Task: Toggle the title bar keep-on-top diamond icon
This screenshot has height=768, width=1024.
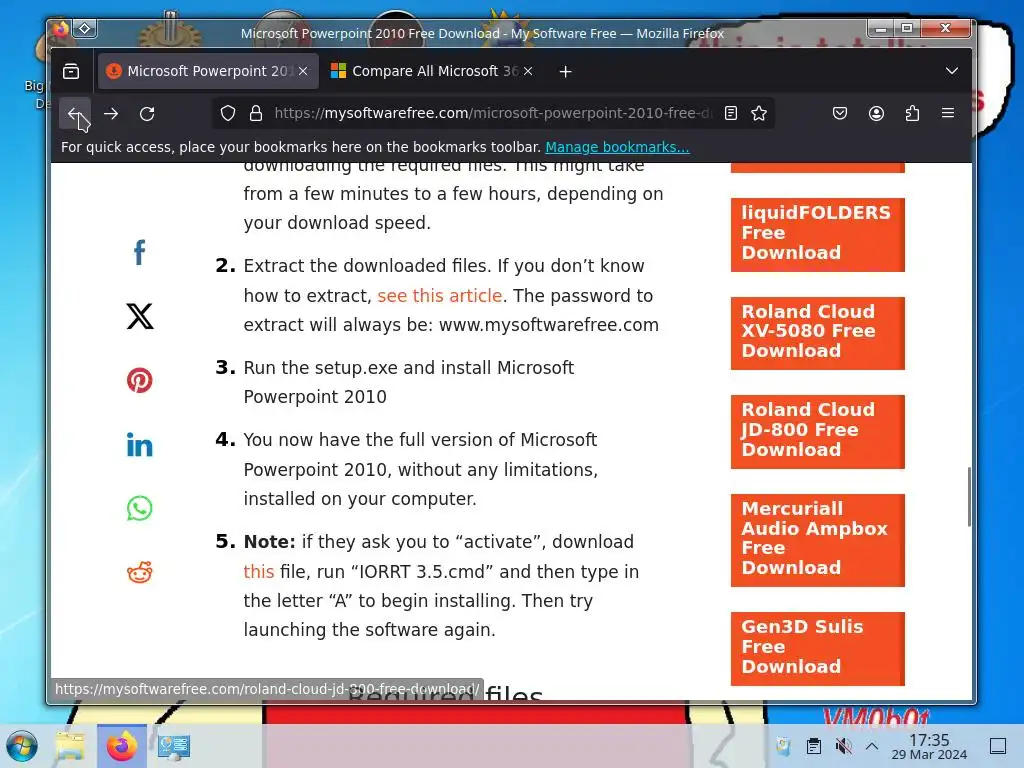Action: (85, 29)
